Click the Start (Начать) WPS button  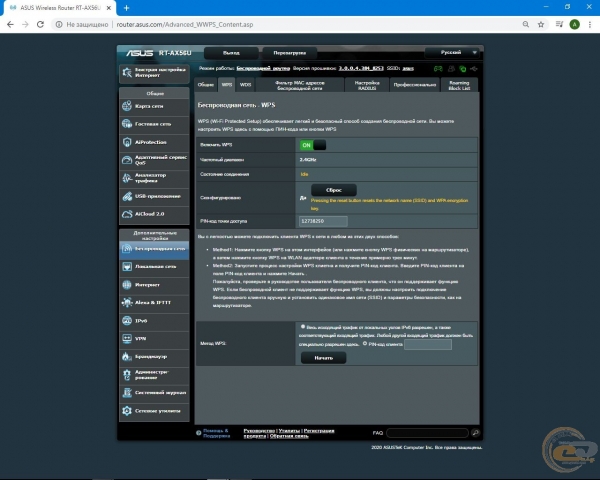point(323,358)
